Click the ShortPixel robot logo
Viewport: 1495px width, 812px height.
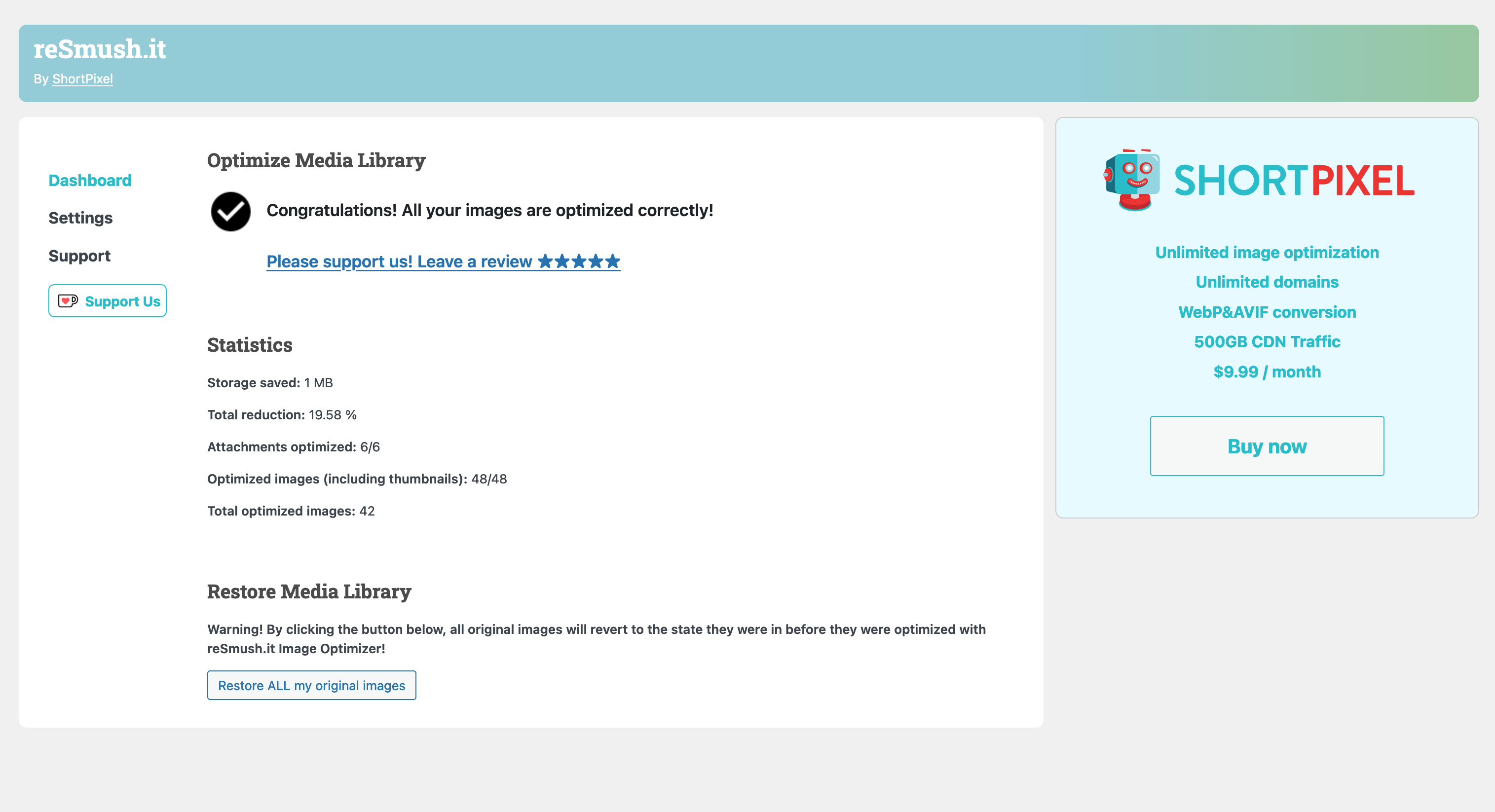pyautogui.click(x=1132, y=180)
